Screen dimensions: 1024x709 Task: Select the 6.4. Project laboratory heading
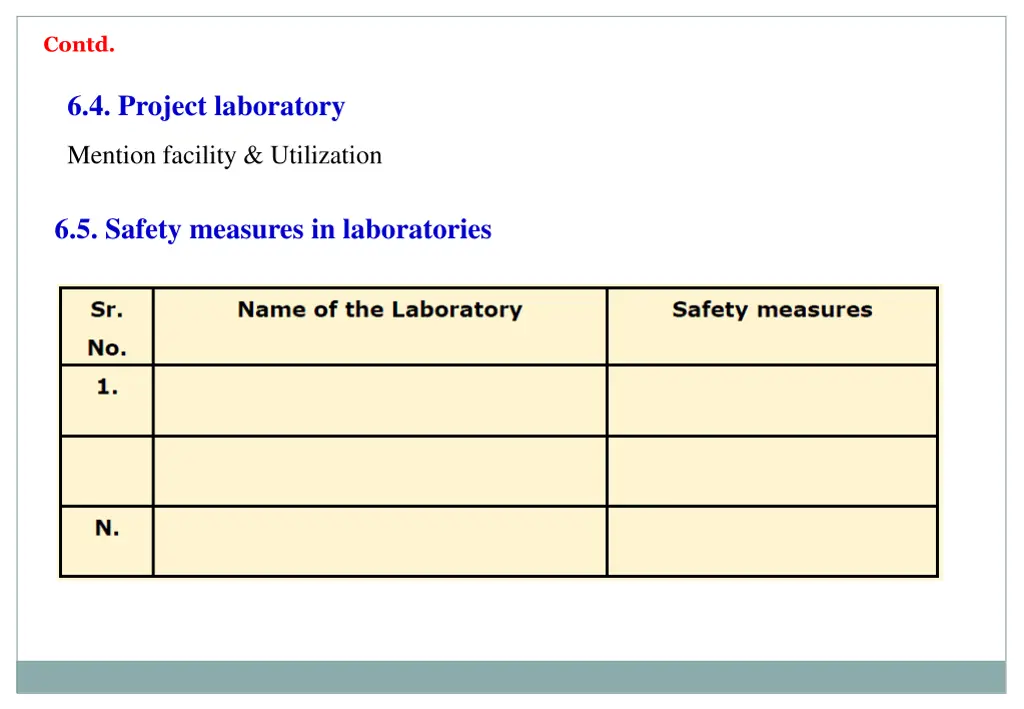(206, 106)
